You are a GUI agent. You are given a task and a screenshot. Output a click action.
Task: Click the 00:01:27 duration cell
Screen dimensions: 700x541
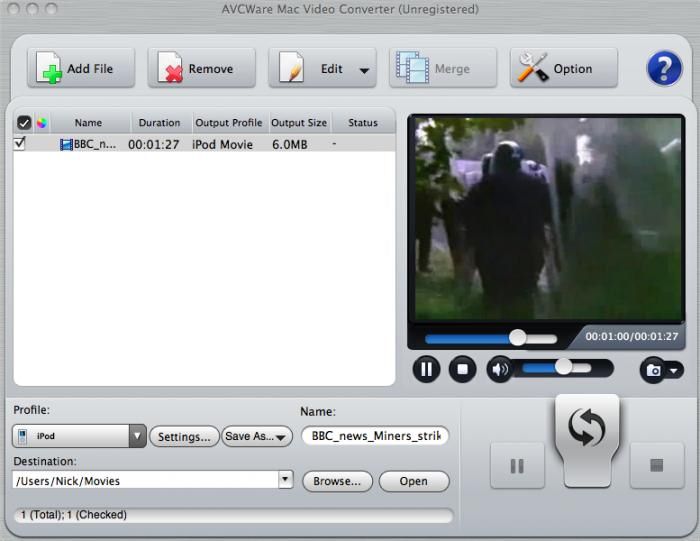click(x=154, y=145)
